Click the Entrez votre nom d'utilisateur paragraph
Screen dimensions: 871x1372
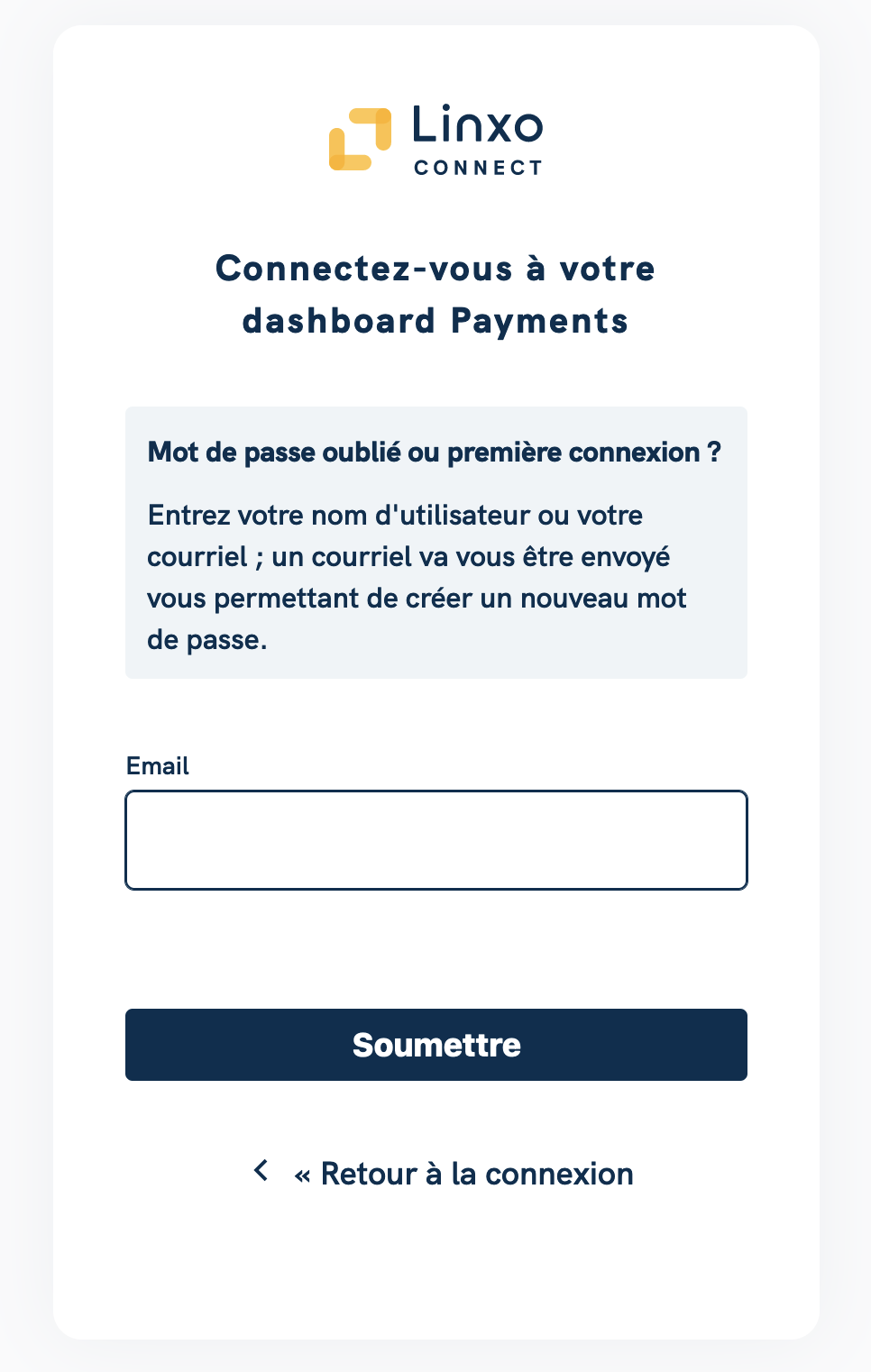pyautogui.click(x=417, y=578)
